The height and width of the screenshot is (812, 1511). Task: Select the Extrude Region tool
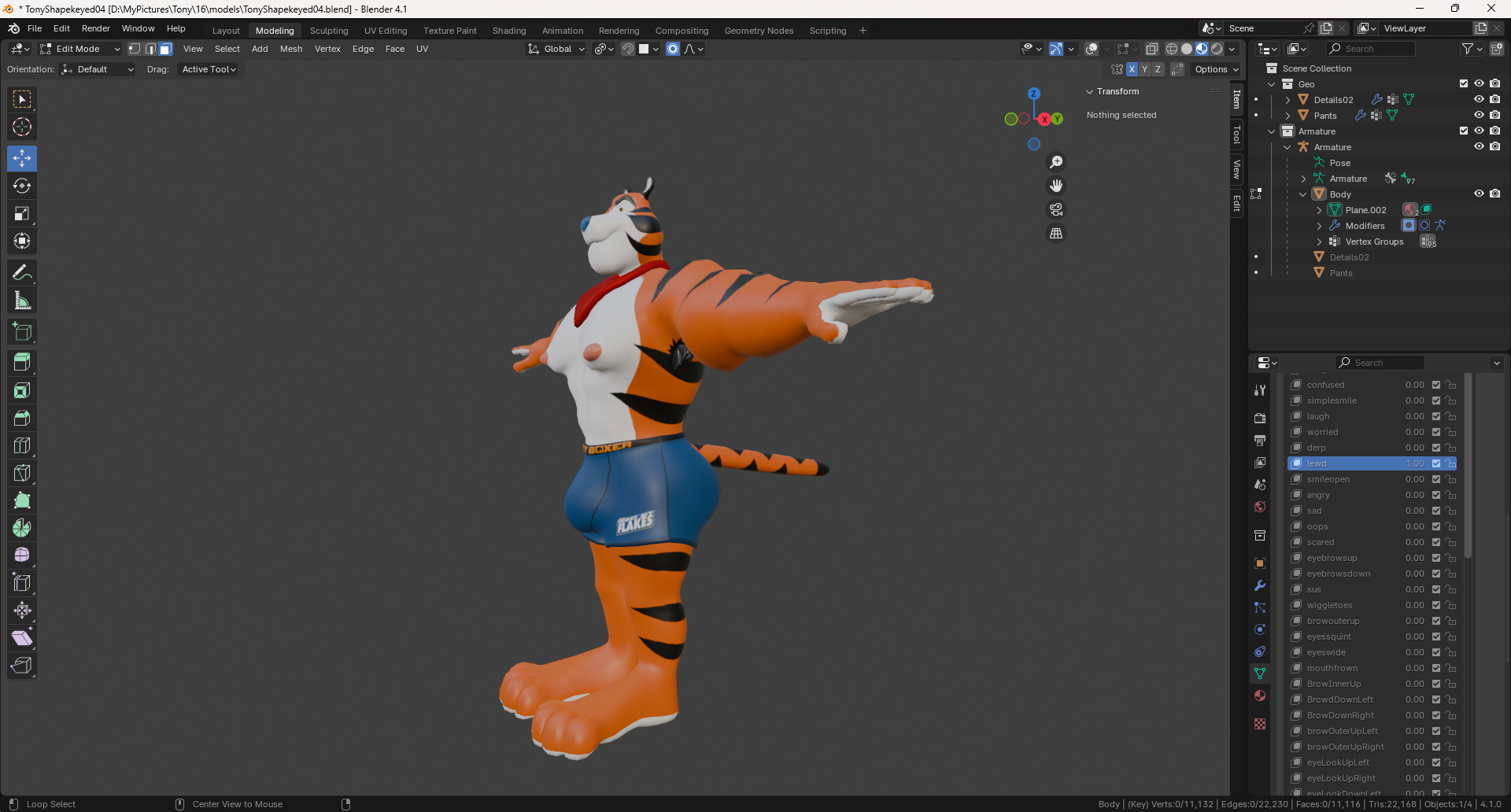(x=22, y=362)
